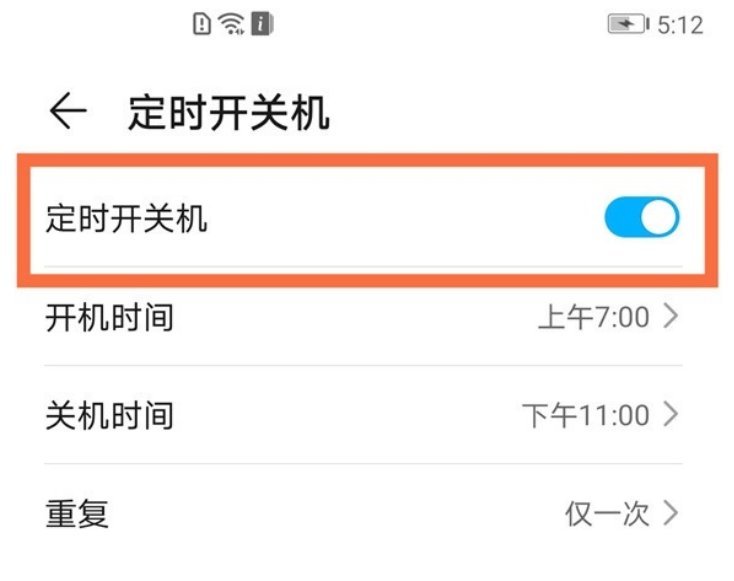This screenshot has height=581, width=734.
Task: Tap the SIM card alert status icon
Action: coord(201,24)
